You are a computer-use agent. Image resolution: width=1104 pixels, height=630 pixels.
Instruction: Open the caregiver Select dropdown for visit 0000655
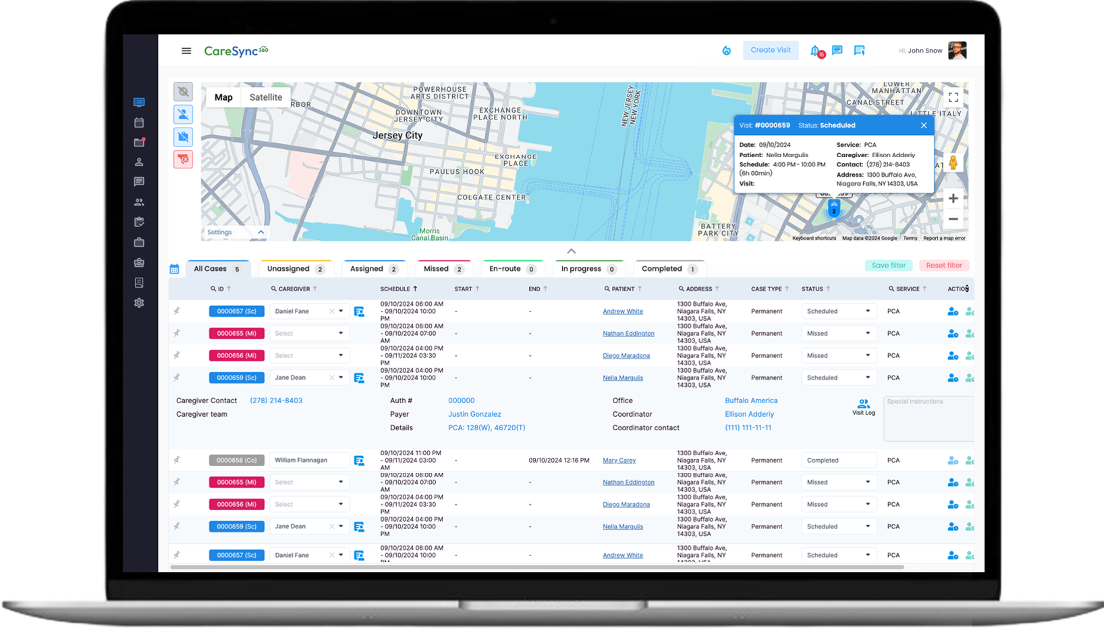tap(309, 333)
